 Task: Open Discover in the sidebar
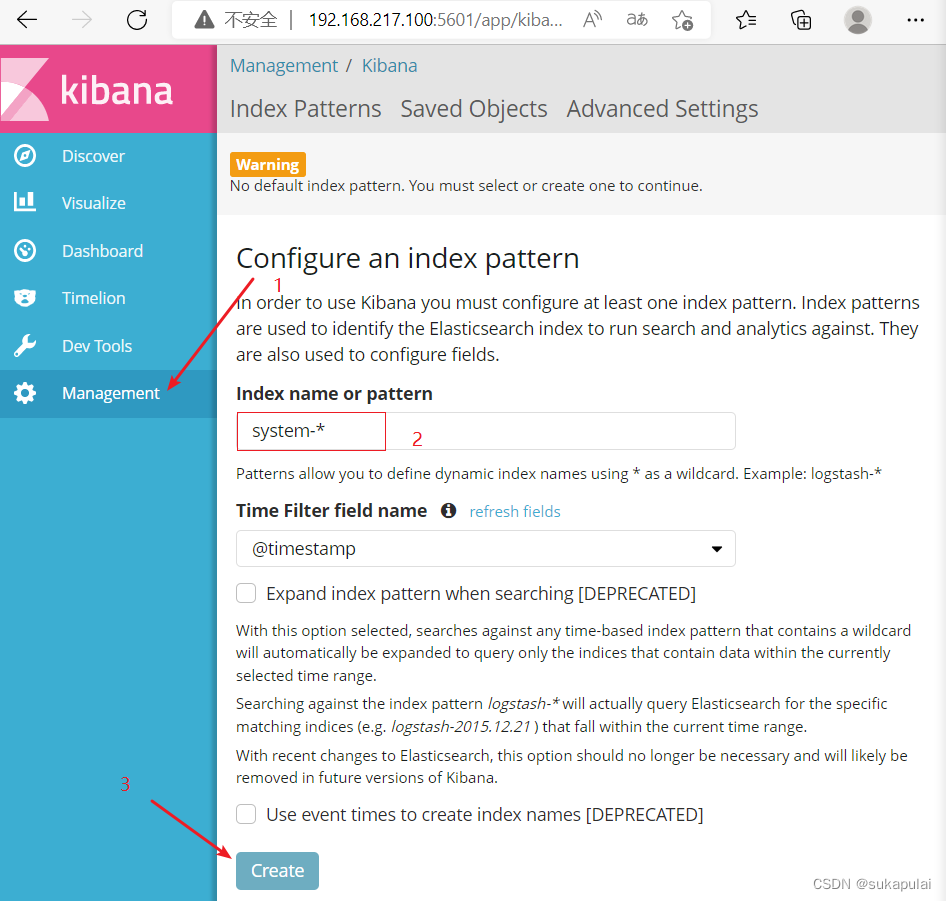pyautogui.click(x=108, y=156)
